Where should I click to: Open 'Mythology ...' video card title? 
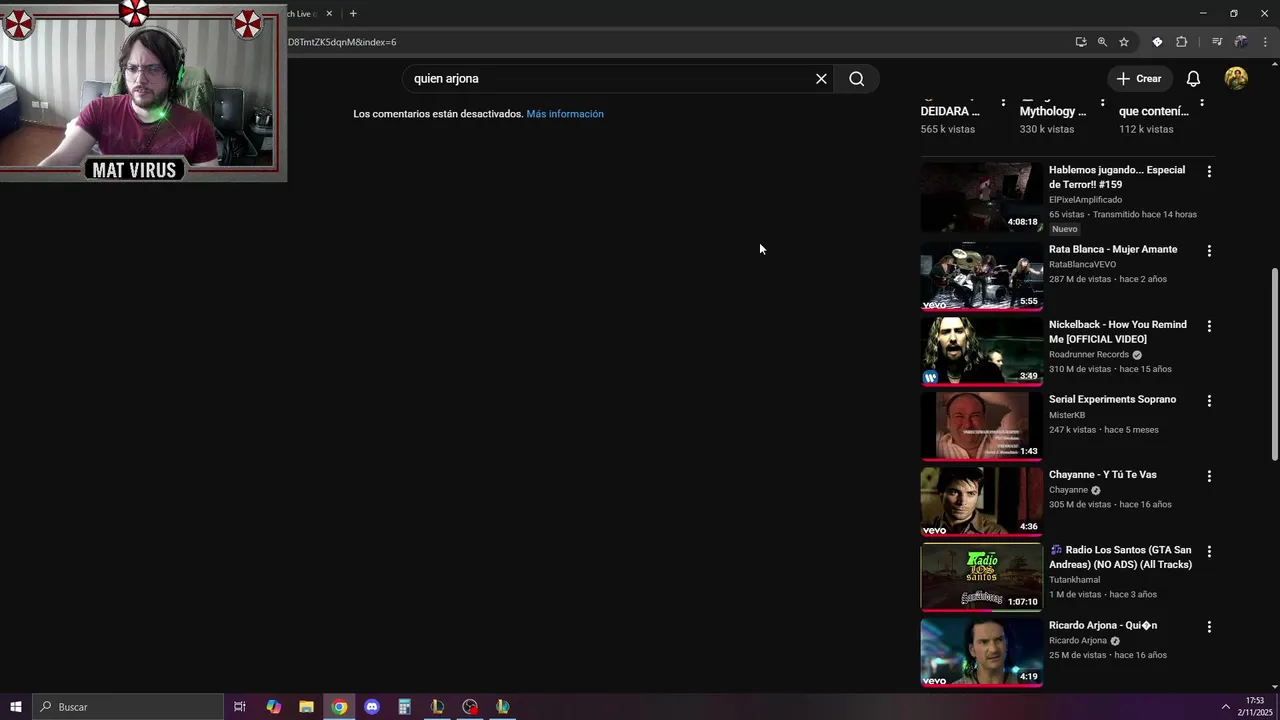(x=1053, y=112)
